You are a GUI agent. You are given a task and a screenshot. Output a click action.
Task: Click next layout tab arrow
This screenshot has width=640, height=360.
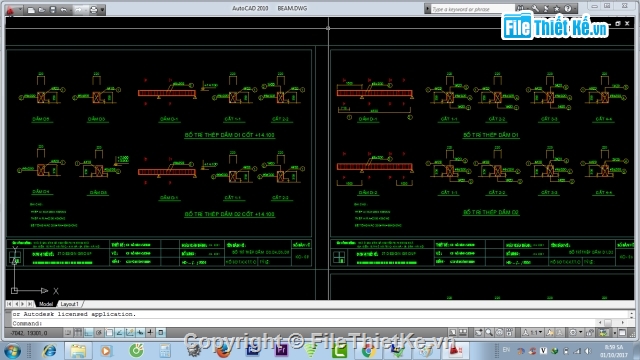click(x=23, y=304)
